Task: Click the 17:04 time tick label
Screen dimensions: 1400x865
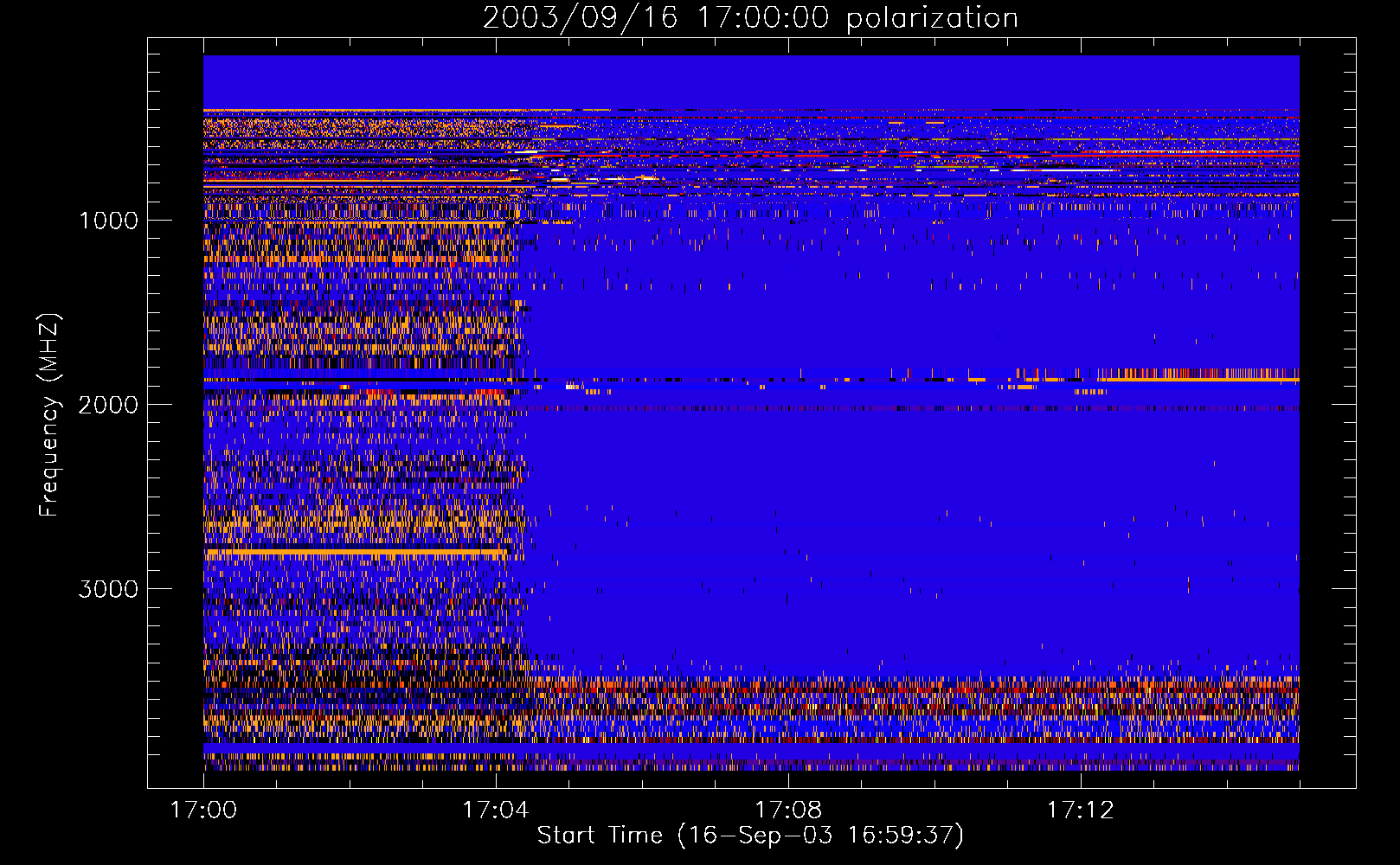Action: click(x=496, y=811)
